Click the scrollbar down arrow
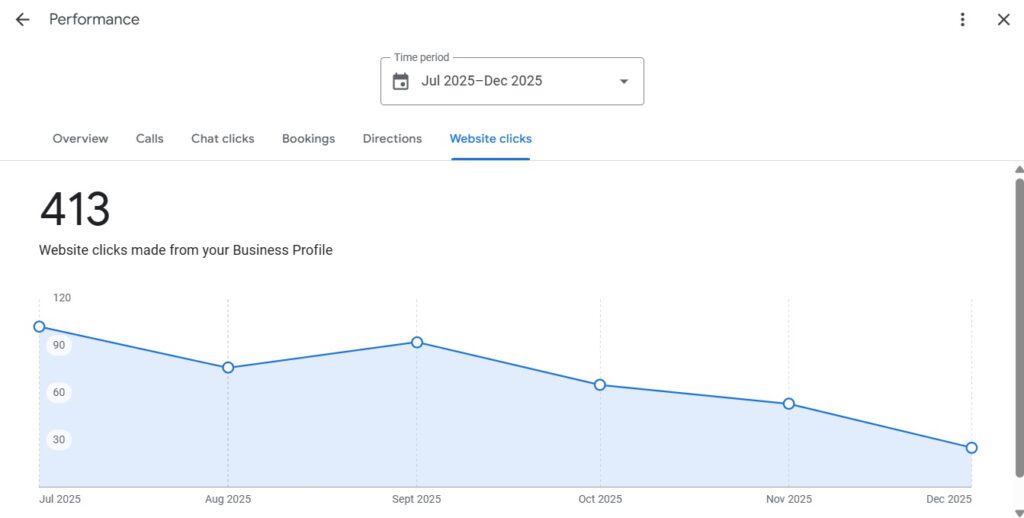The width and height of the screenshot is (1024, 518). [1018, 512]
